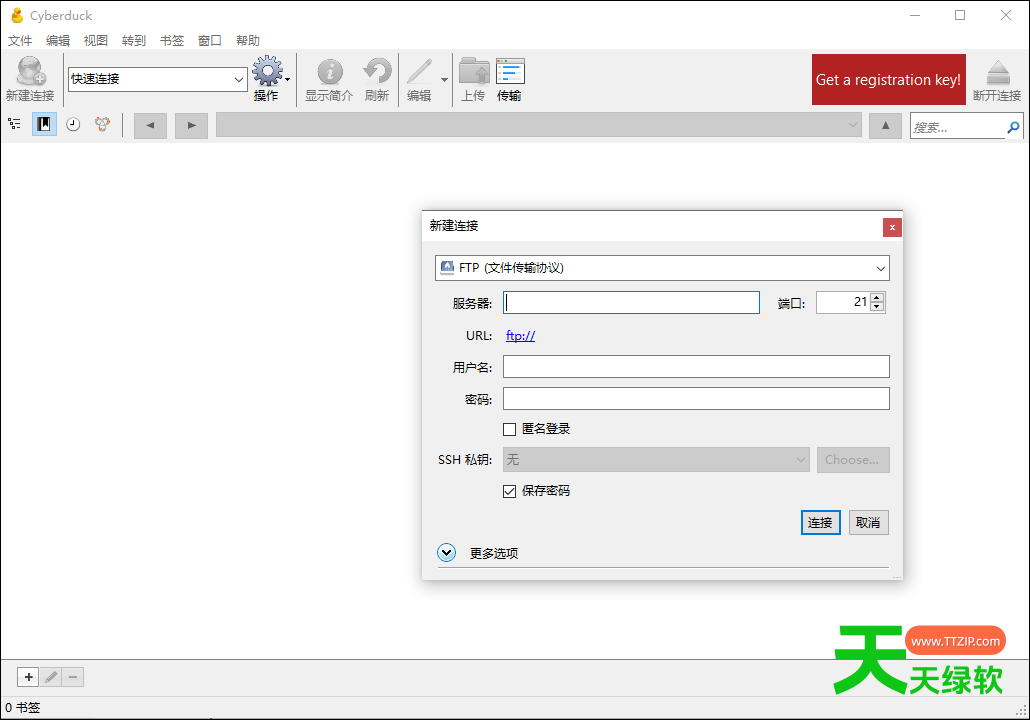The height and width of the screenshot is (720, 1030).
Task: Edit bookmark with the bottom pencil button
Action: (x=51, y=677)
